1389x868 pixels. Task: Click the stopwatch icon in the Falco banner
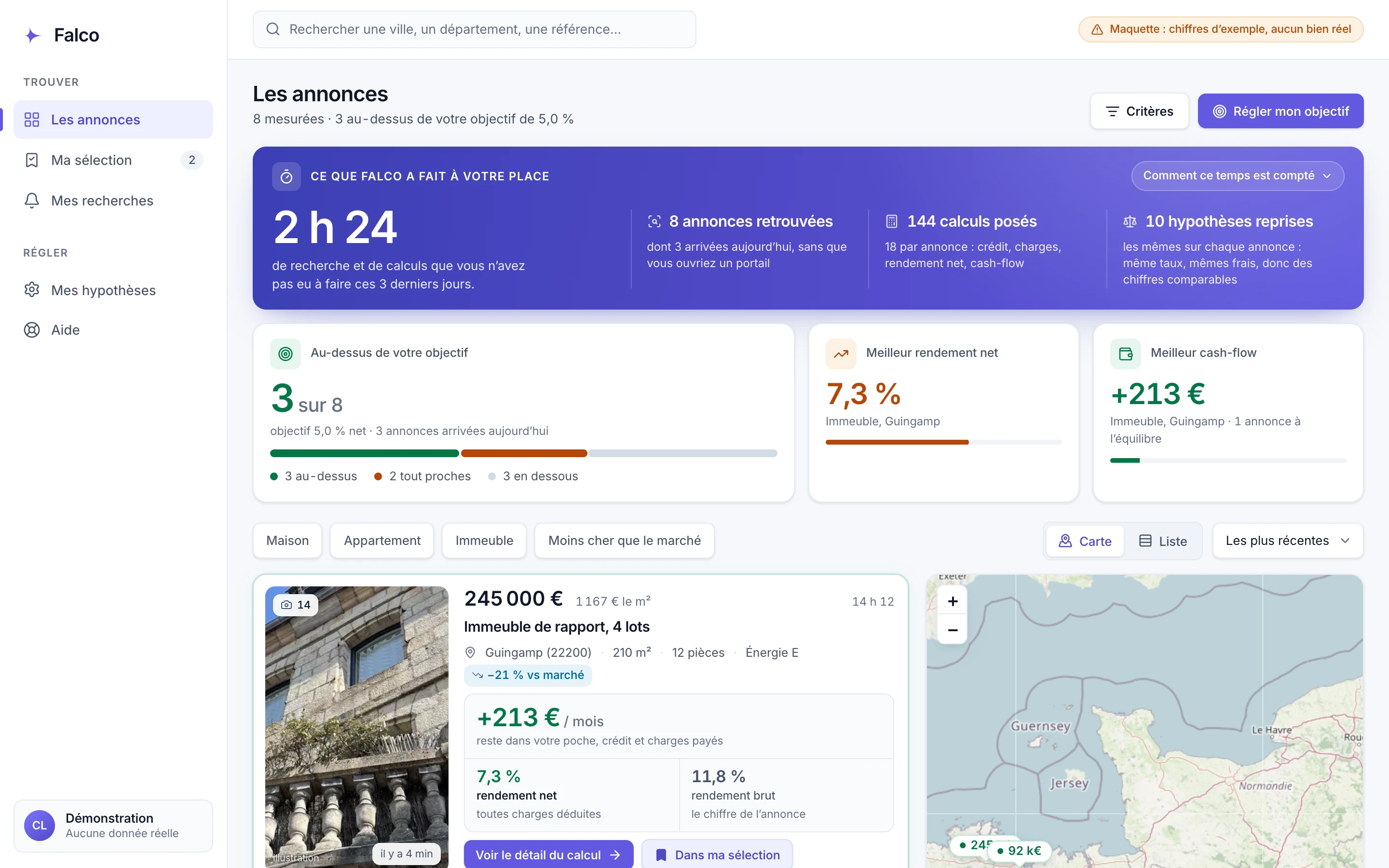click(286, 177)
